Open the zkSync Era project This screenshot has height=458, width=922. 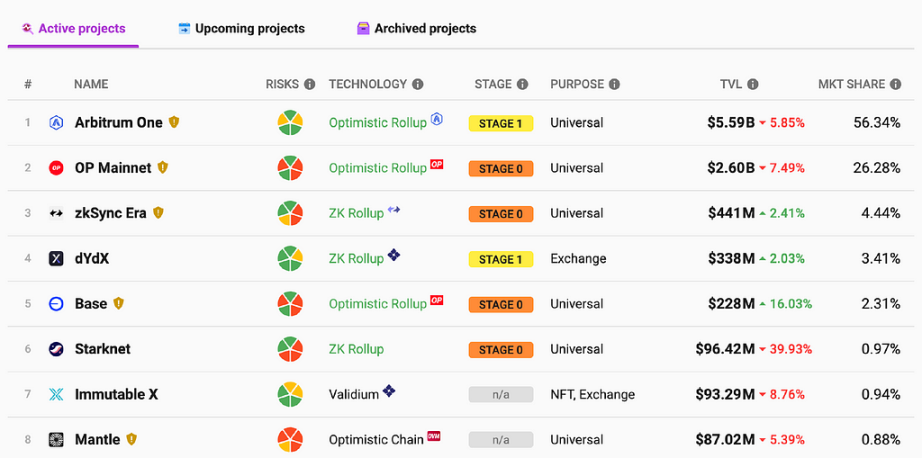tap(111, 213)
